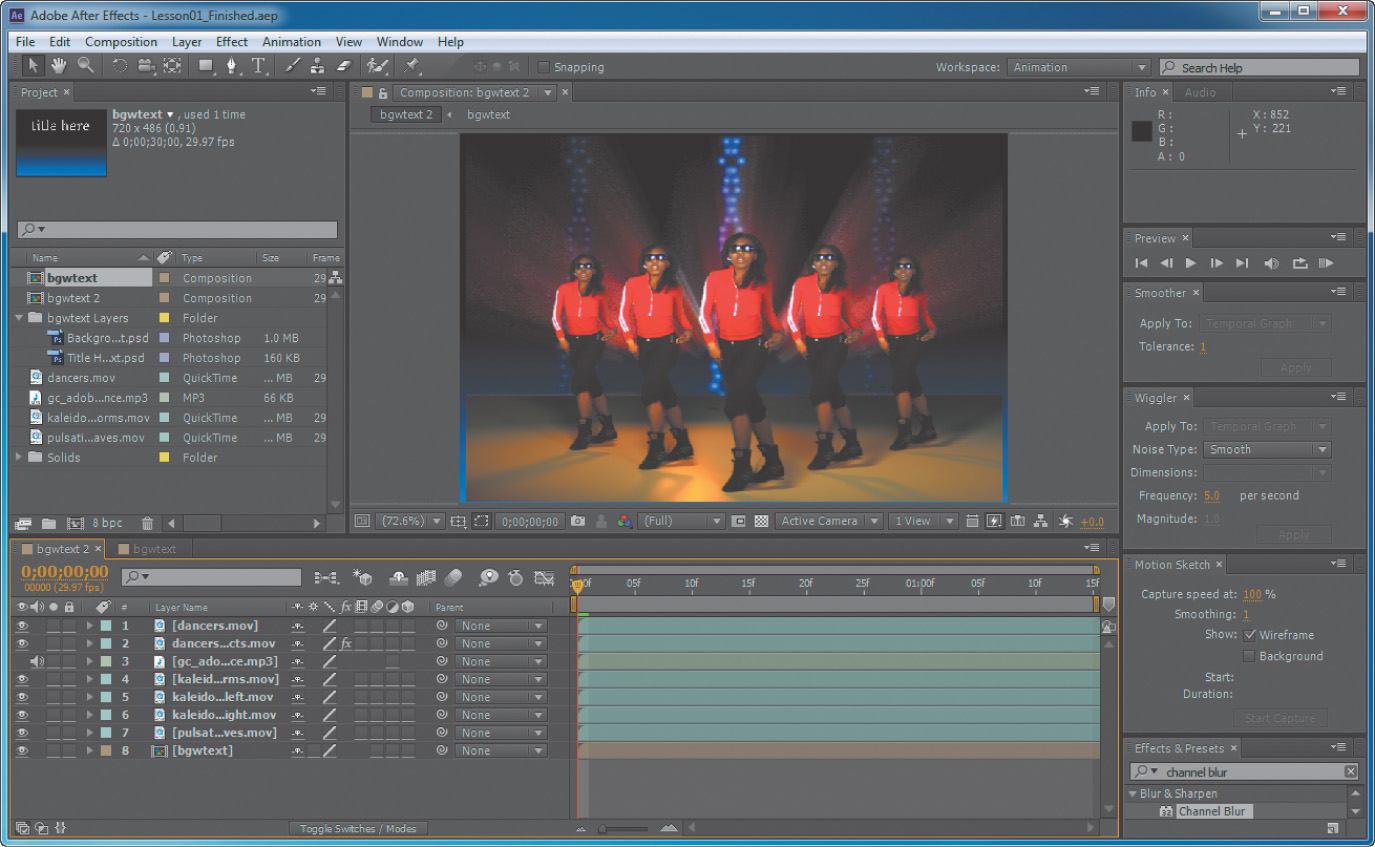Uncheck Wireframe in Motion Sketch
1375x847 pixels.
(x=1250, y=635)
